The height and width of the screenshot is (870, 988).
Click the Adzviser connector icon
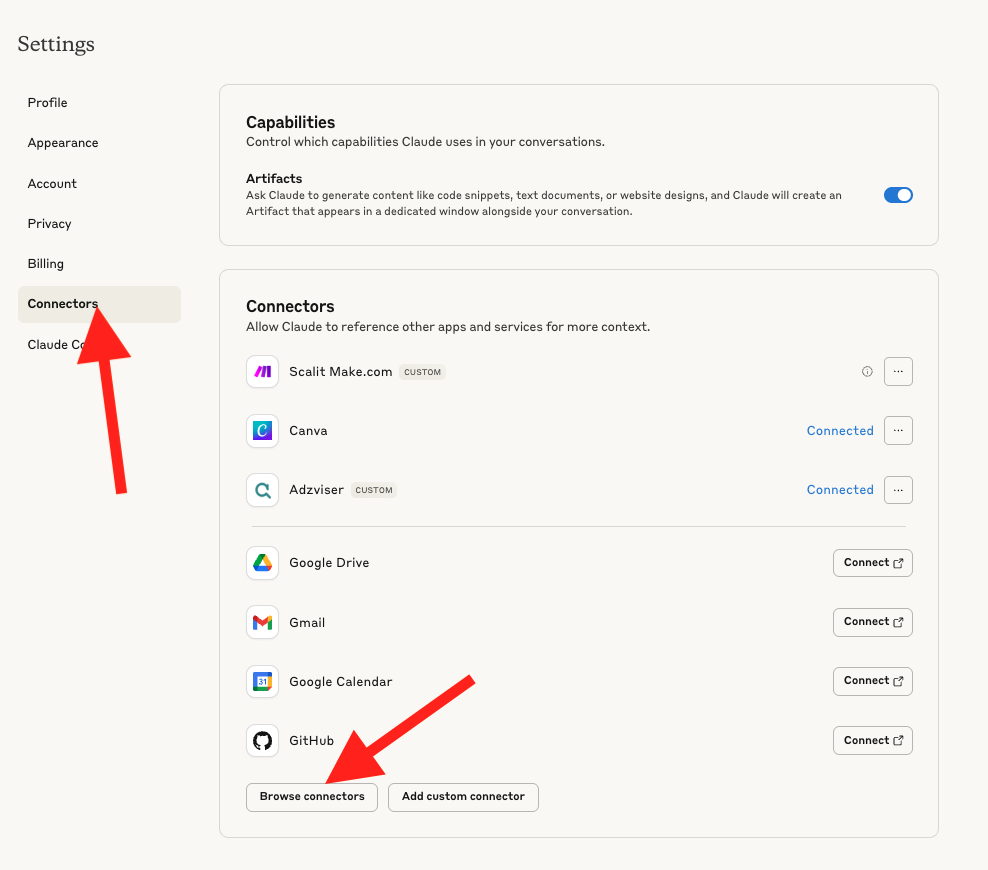coord(262,490)
